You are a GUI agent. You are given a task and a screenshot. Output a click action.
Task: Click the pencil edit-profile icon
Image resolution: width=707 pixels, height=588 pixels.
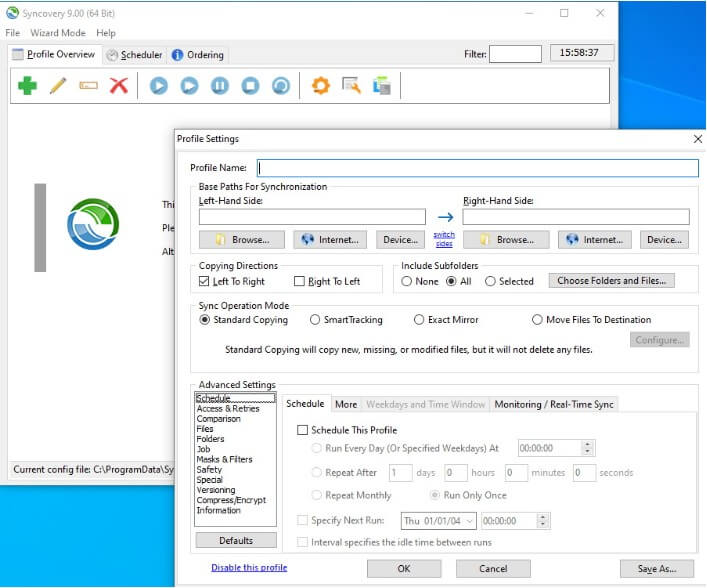58,86
